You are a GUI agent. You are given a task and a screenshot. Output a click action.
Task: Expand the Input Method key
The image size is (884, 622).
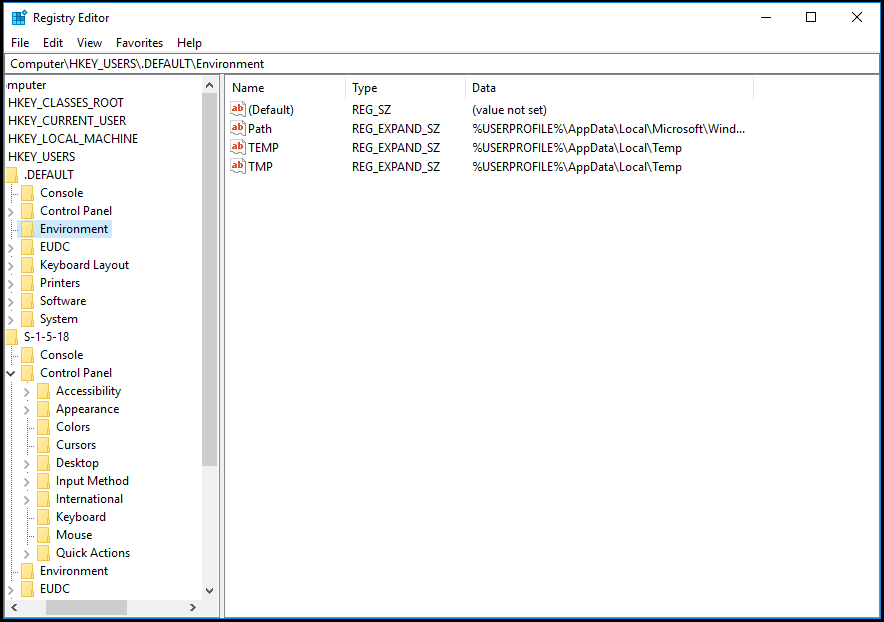point(26,483)
